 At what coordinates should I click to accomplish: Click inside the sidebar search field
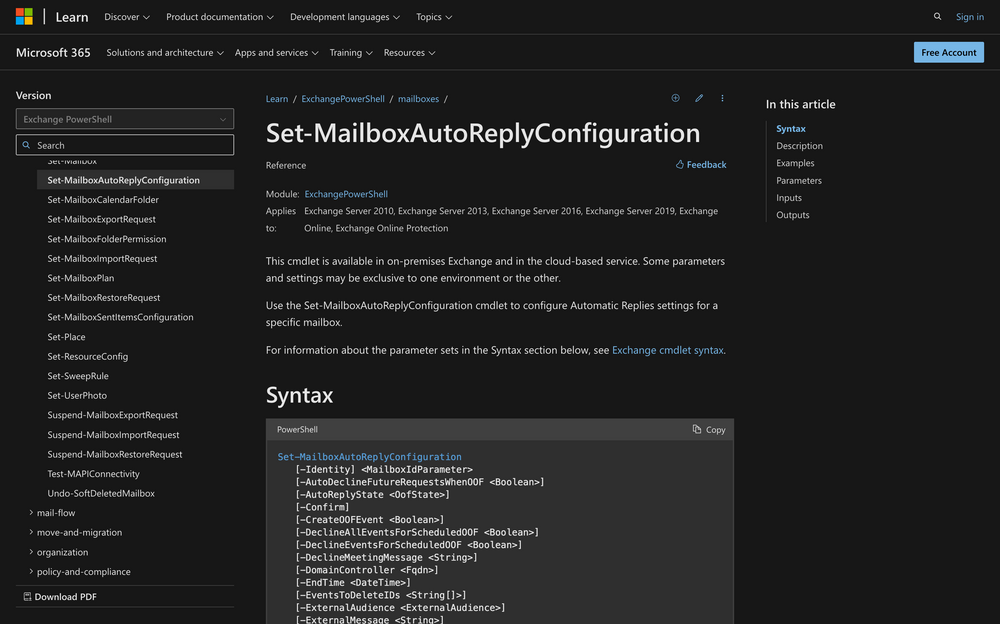(x=124, y=144)
